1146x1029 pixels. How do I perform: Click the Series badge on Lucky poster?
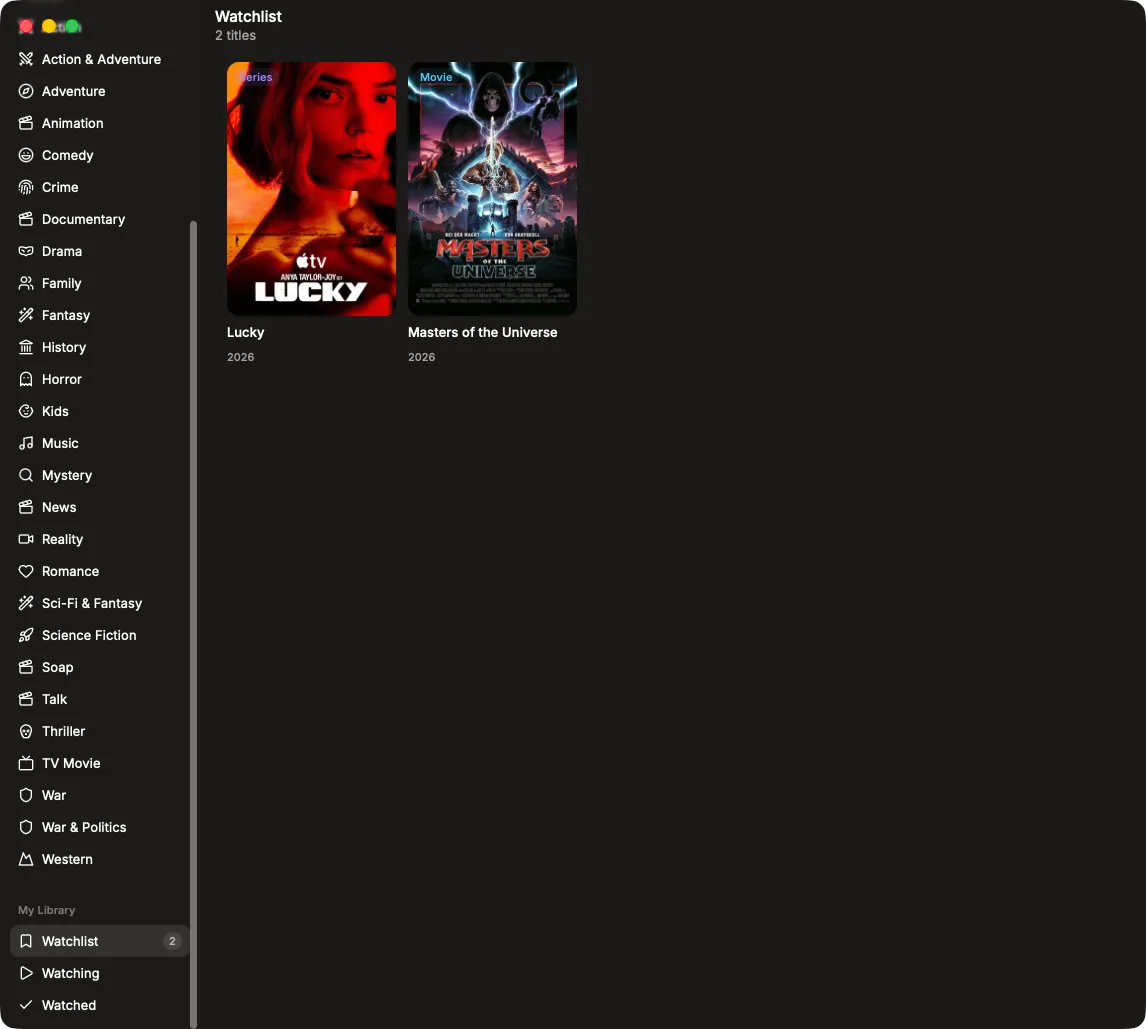click(x=254, y=77)
